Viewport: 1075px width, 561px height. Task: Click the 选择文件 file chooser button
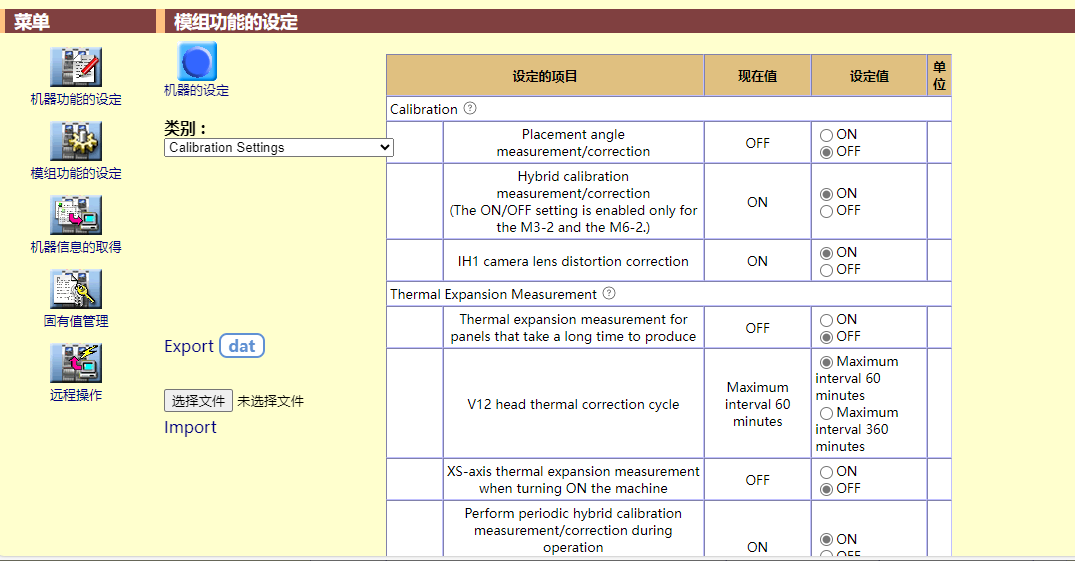(198, 401)
